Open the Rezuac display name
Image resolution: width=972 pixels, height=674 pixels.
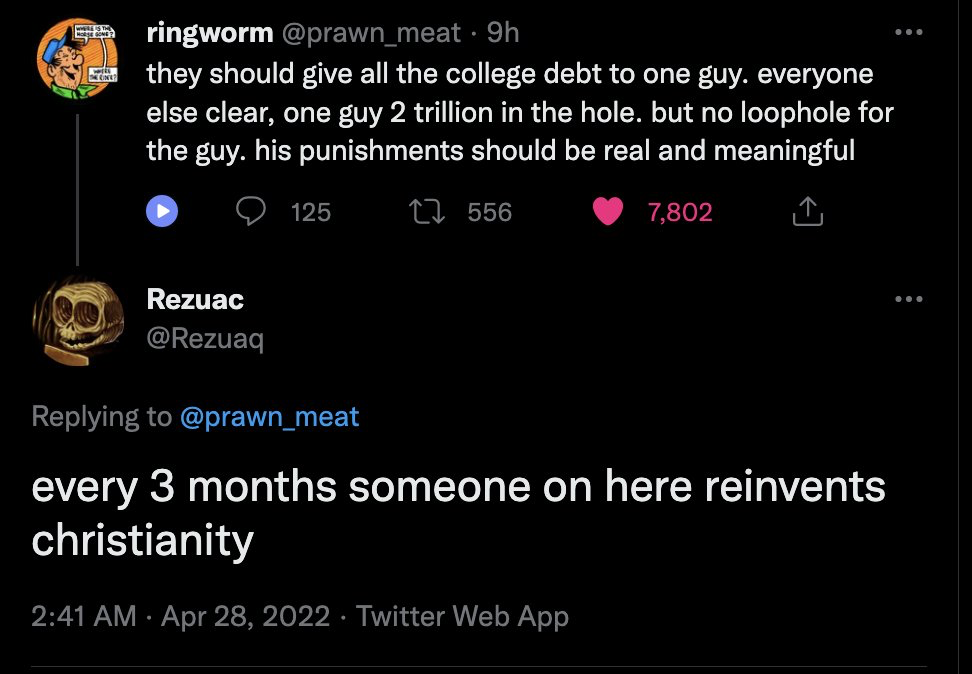[x=195, y=299]
